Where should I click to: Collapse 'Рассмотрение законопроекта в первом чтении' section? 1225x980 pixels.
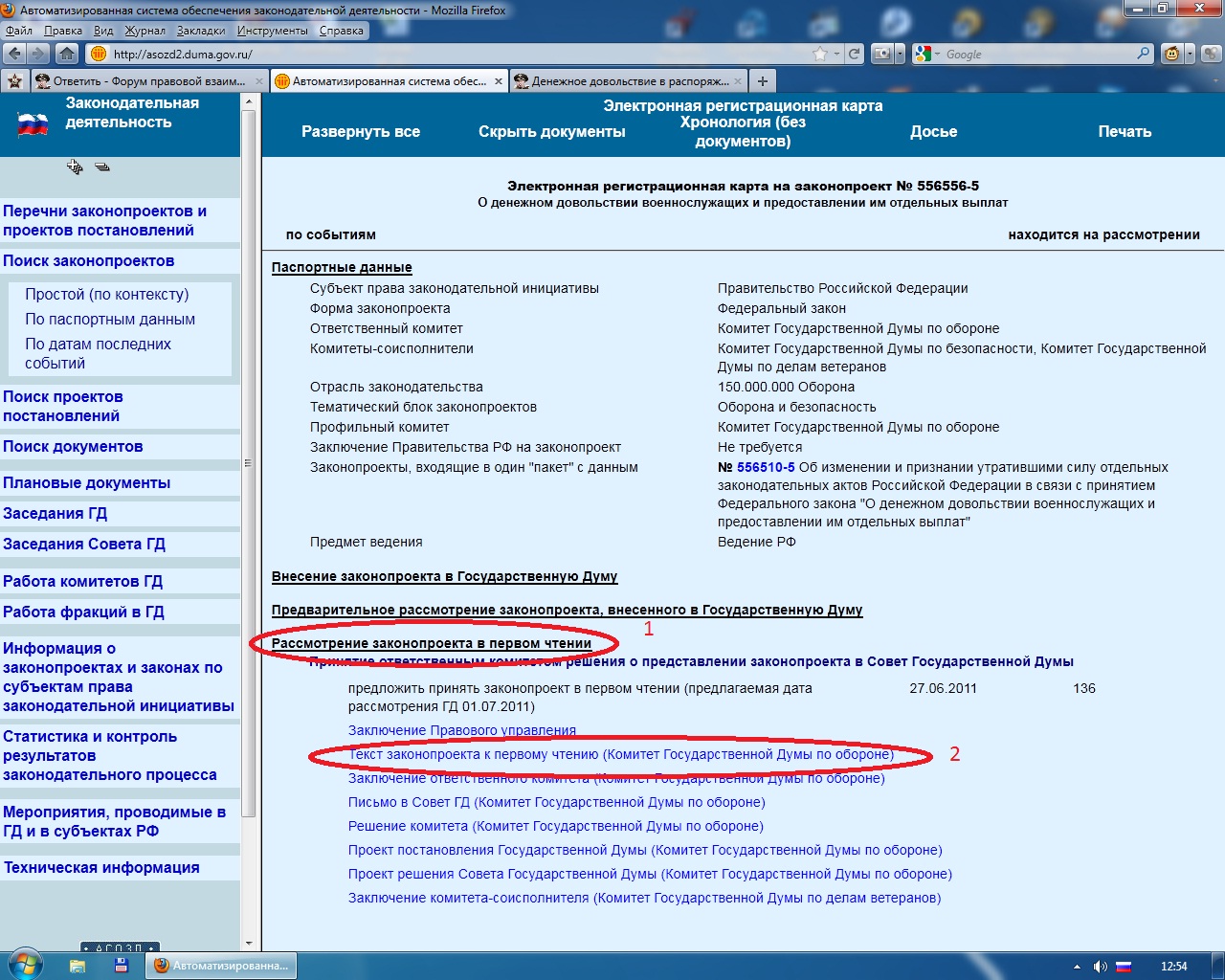(431, 643)
